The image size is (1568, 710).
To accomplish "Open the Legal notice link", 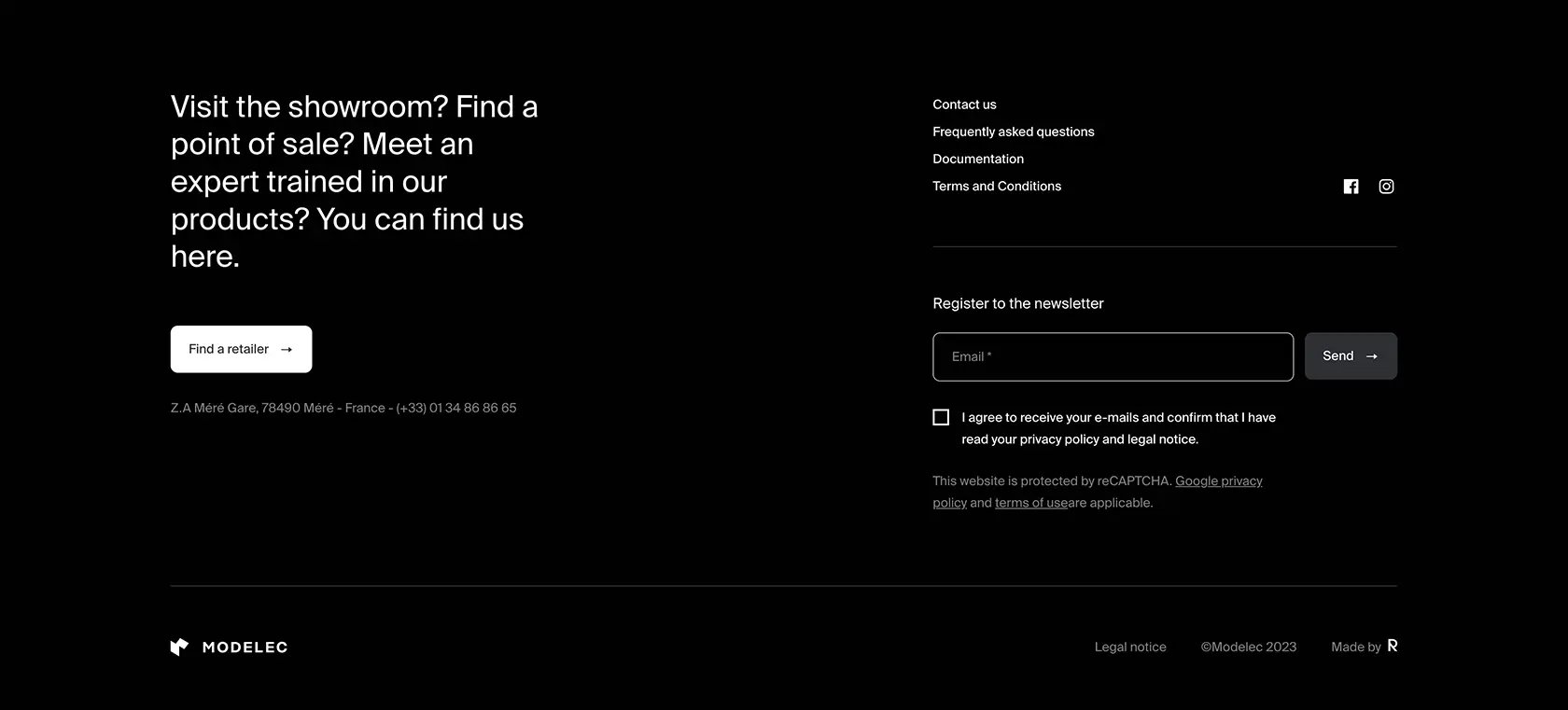I will (x=1130, y=647).
